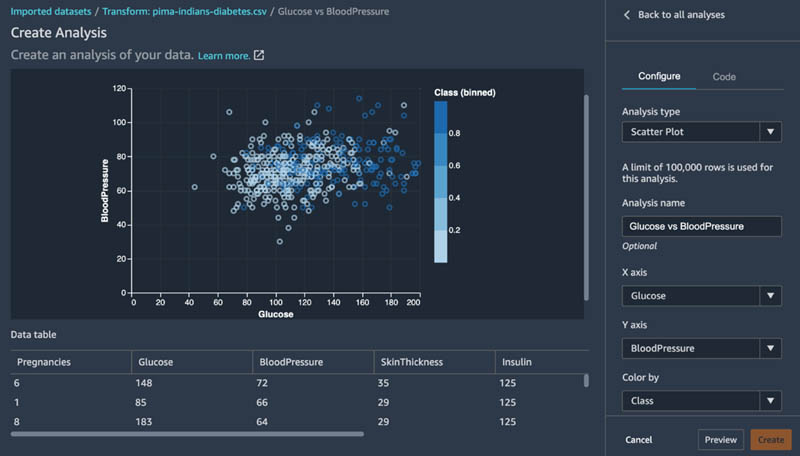Click the data table horizontal scrollbar
This screenshot has height=456, width=800.
187,434
